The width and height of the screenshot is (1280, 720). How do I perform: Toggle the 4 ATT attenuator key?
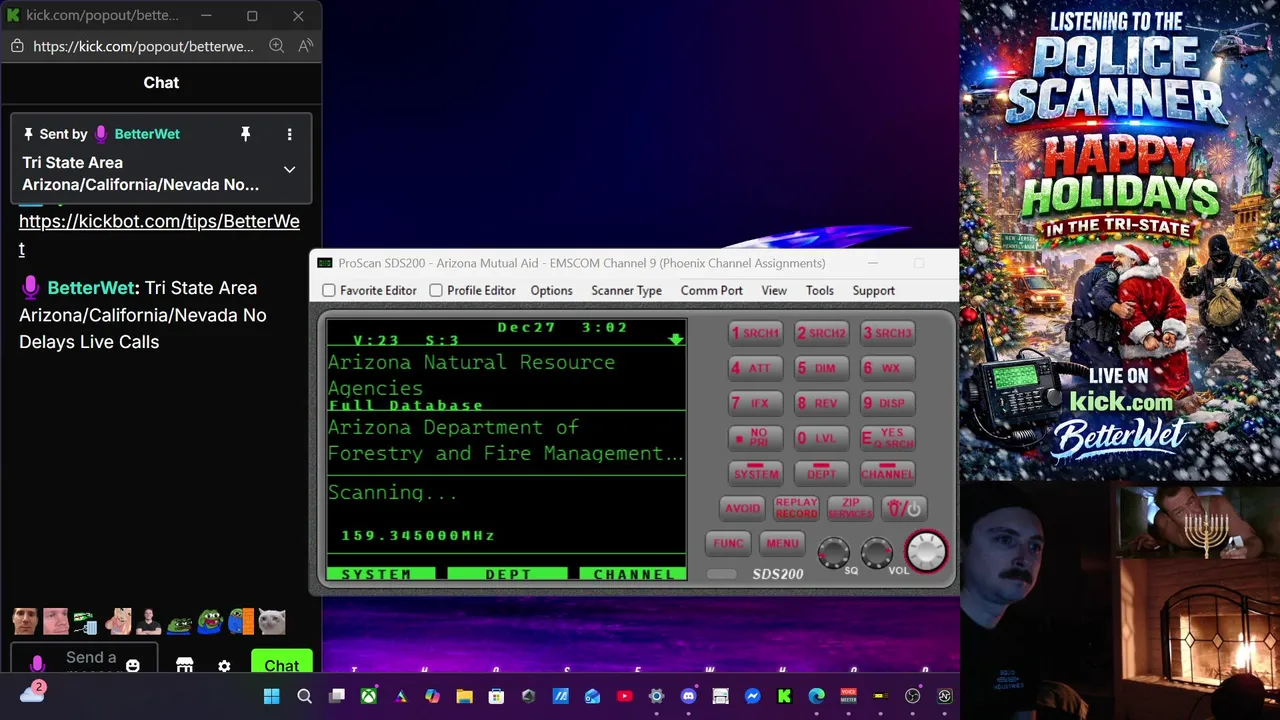point(755,368)
